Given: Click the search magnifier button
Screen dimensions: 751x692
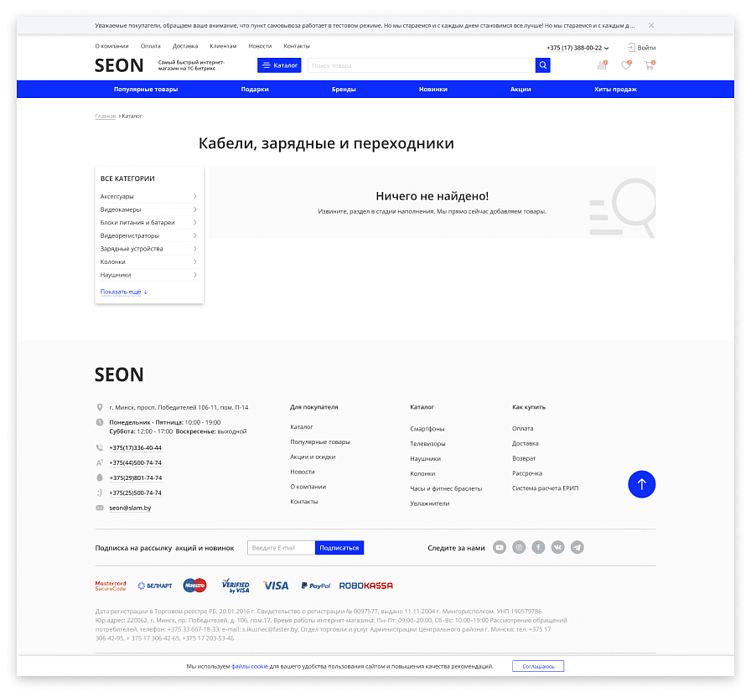Looking at the screenshot, I should coord(543,65).
